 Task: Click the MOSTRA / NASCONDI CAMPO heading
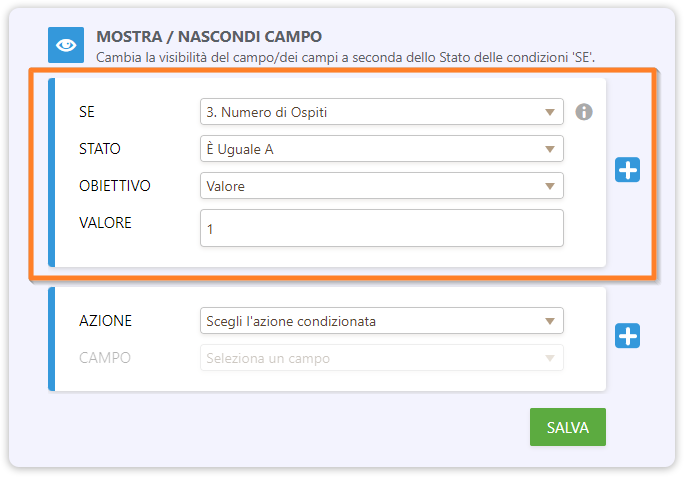pos(209,36)
